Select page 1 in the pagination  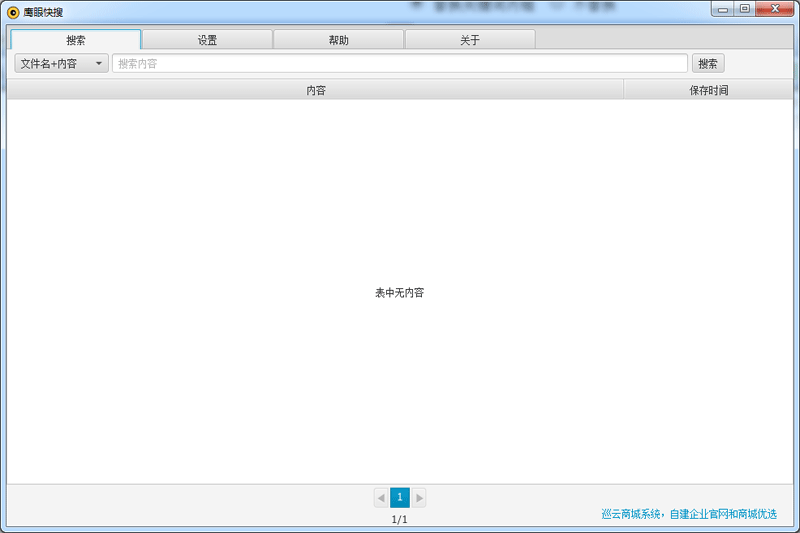[399, 497]
